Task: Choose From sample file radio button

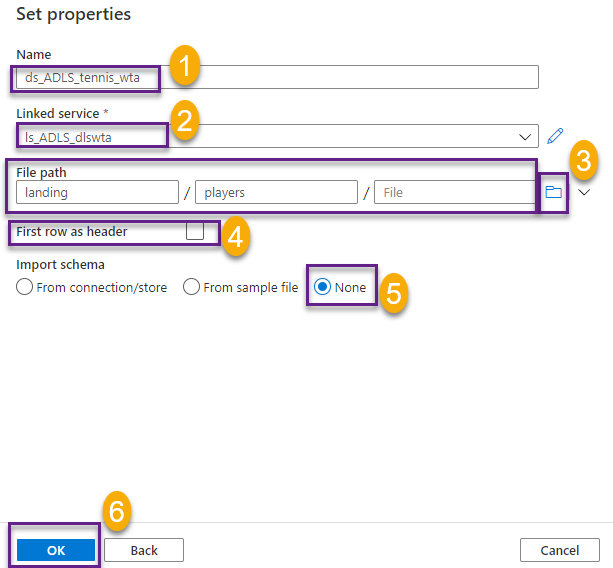Action: [x=191, y=287]
